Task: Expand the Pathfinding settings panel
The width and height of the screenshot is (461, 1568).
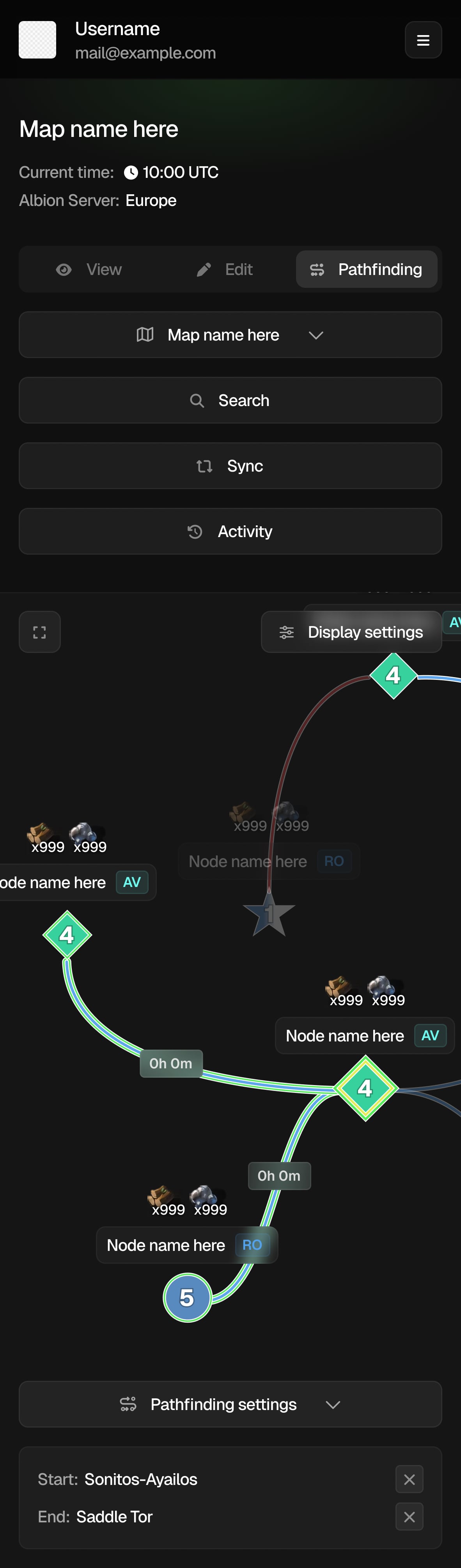Action: click(230, 1404)
